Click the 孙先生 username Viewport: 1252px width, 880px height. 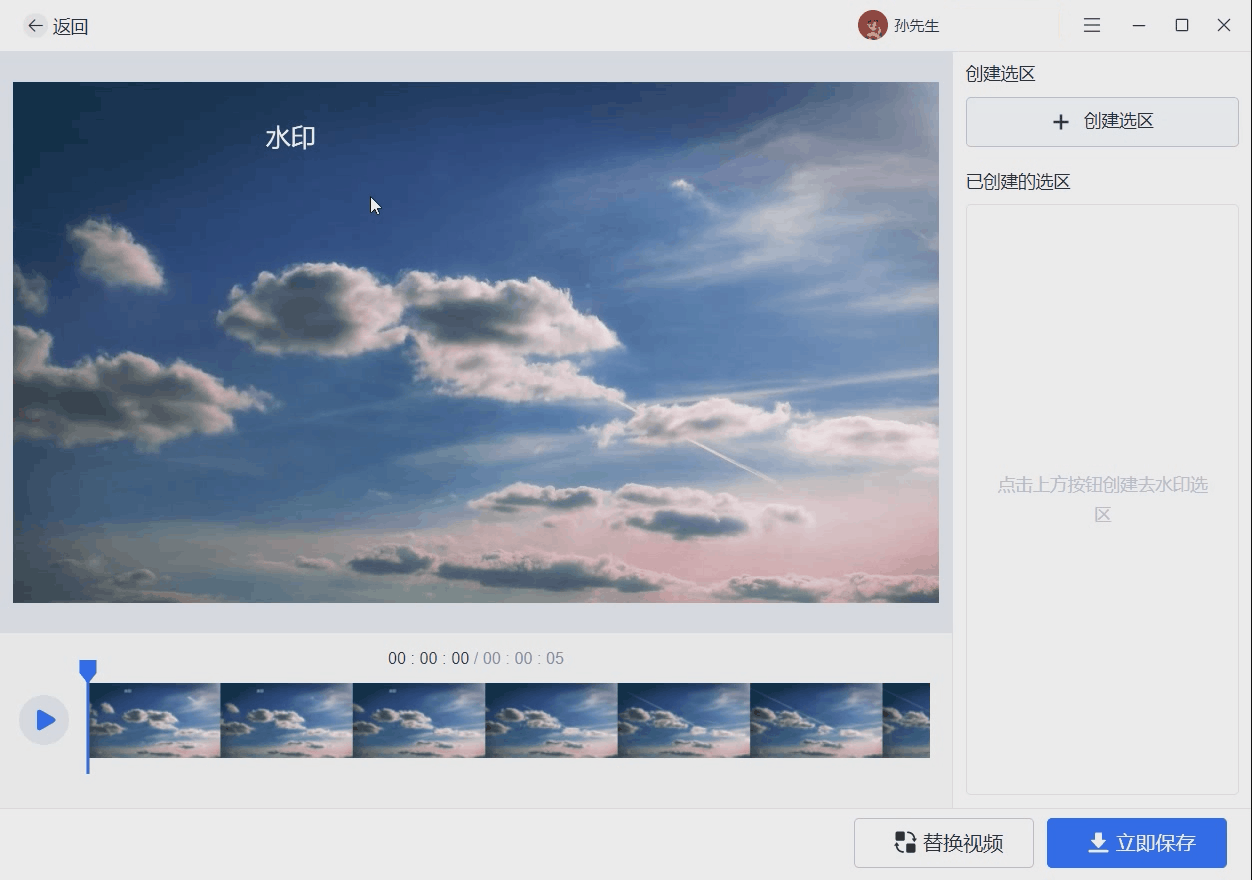click(917, 26)
